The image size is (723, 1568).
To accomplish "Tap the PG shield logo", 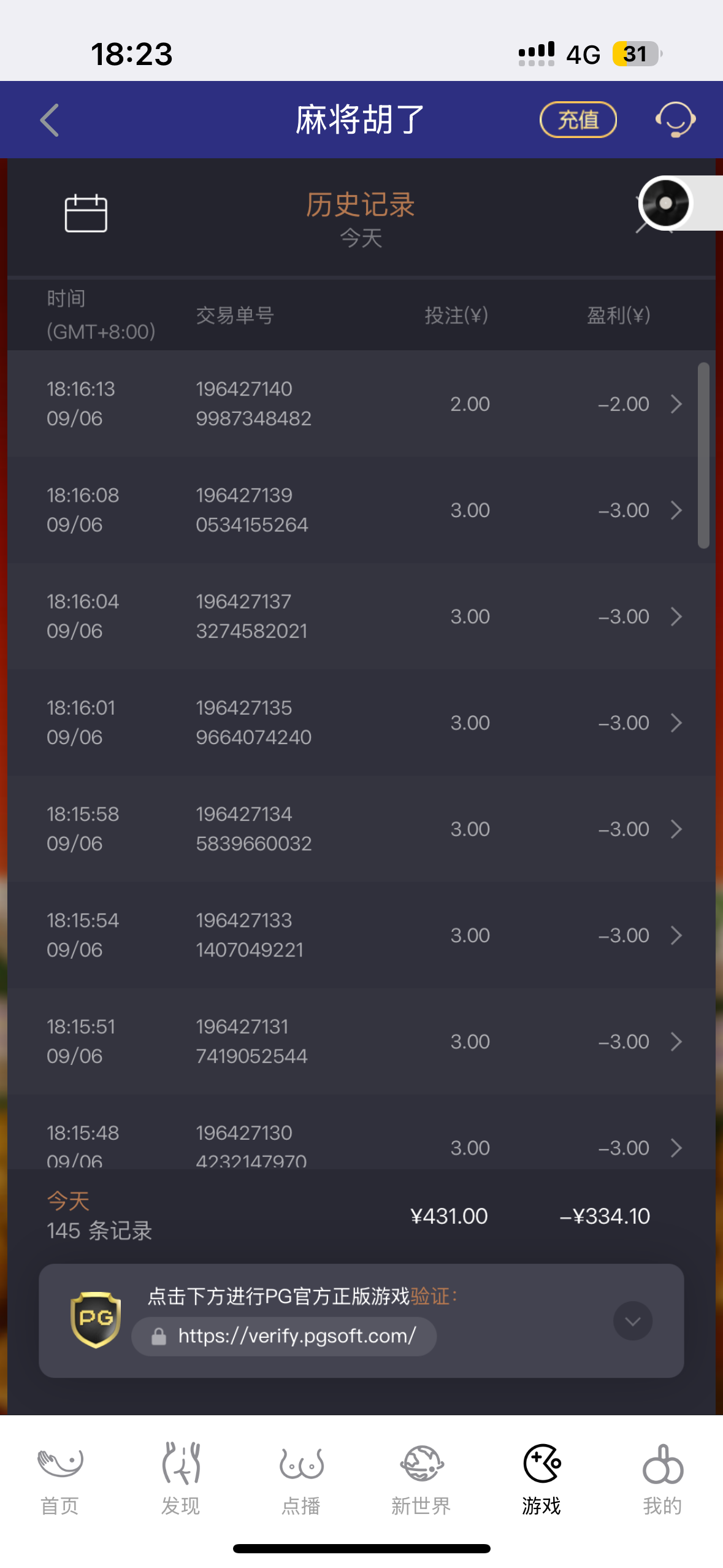I will click(x=96, y=1320).
